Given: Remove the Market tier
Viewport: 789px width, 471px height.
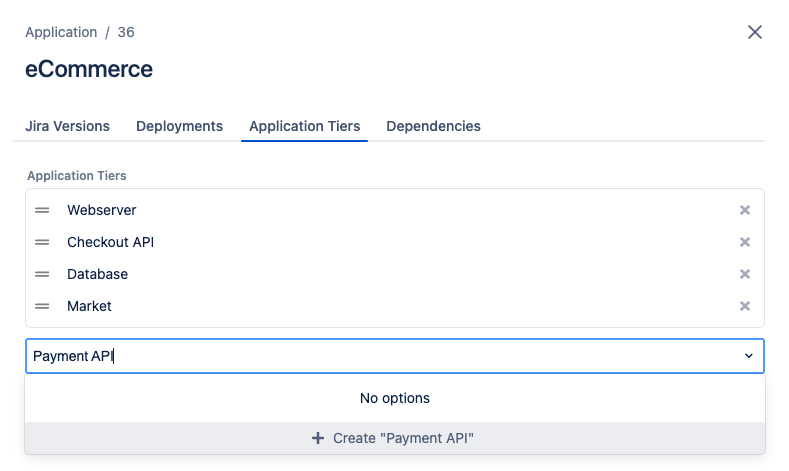Looking at the screenshot, I should (x=745, y=306).
